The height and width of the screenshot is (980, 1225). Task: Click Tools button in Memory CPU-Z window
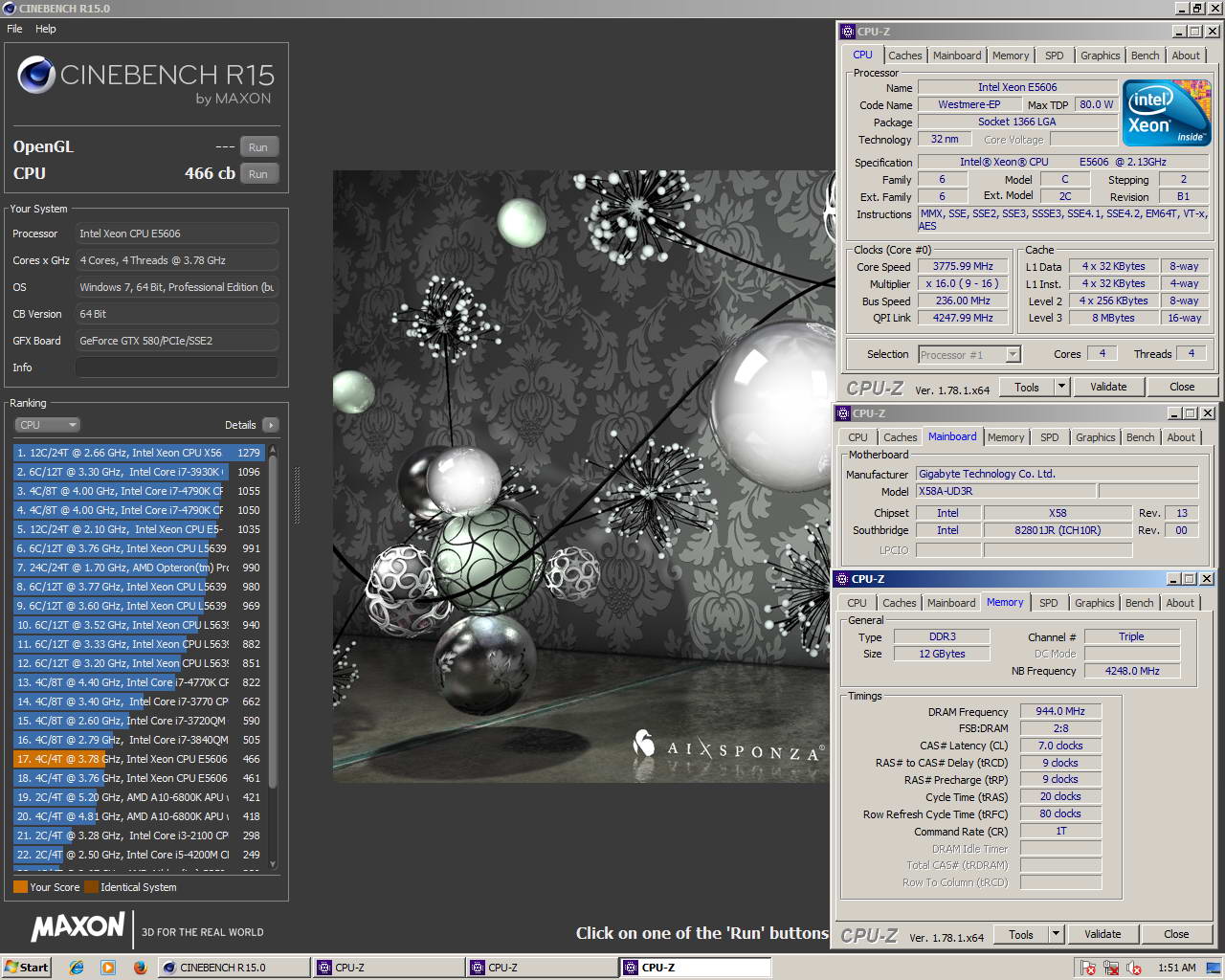(x=1021, y=934)
